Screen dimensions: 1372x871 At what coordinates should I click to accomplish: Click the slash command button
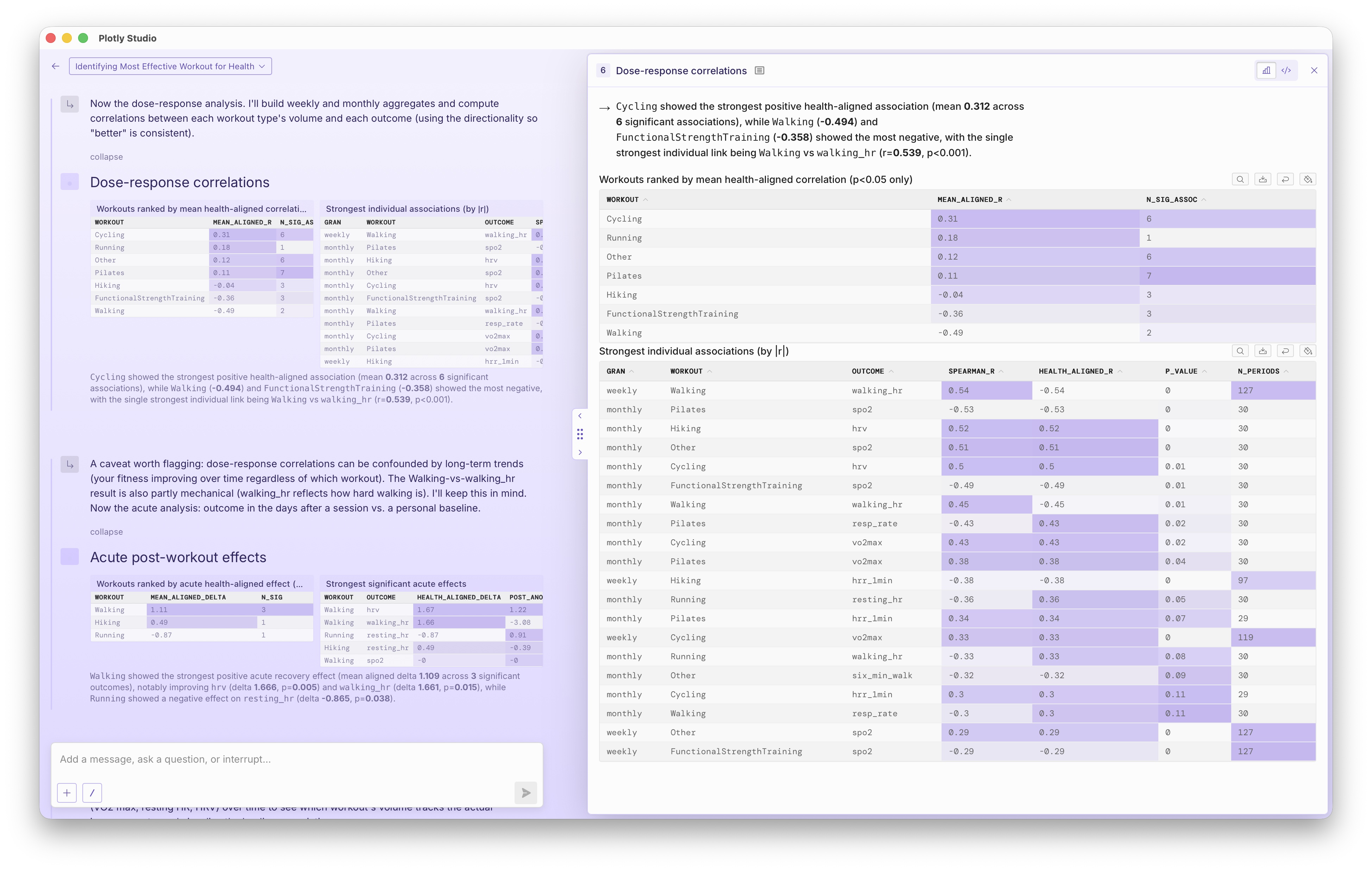click(92, 793)
